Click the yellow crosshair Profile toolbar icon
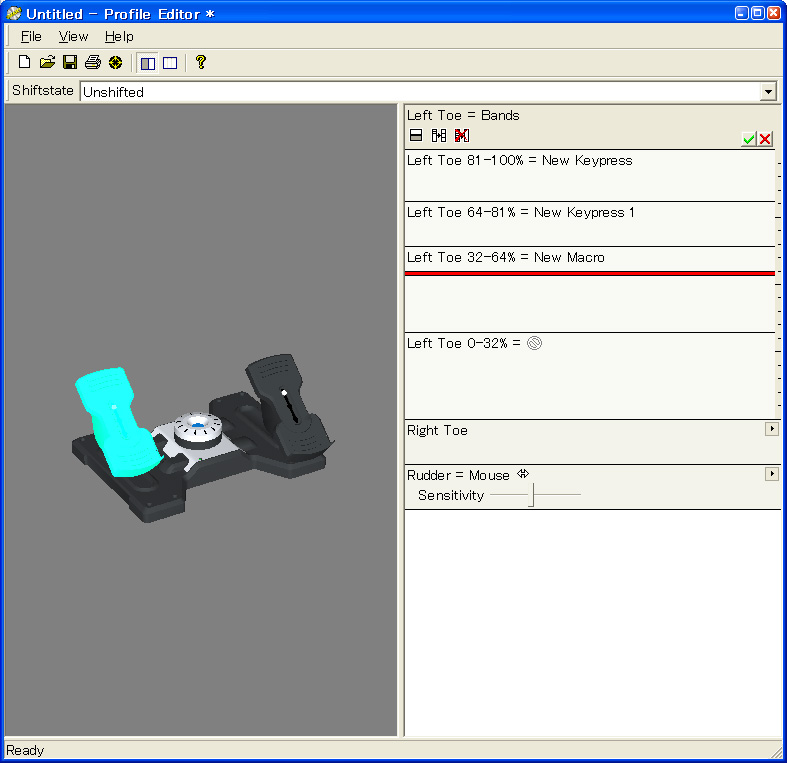The image size is (787, 763). (115, 62)
